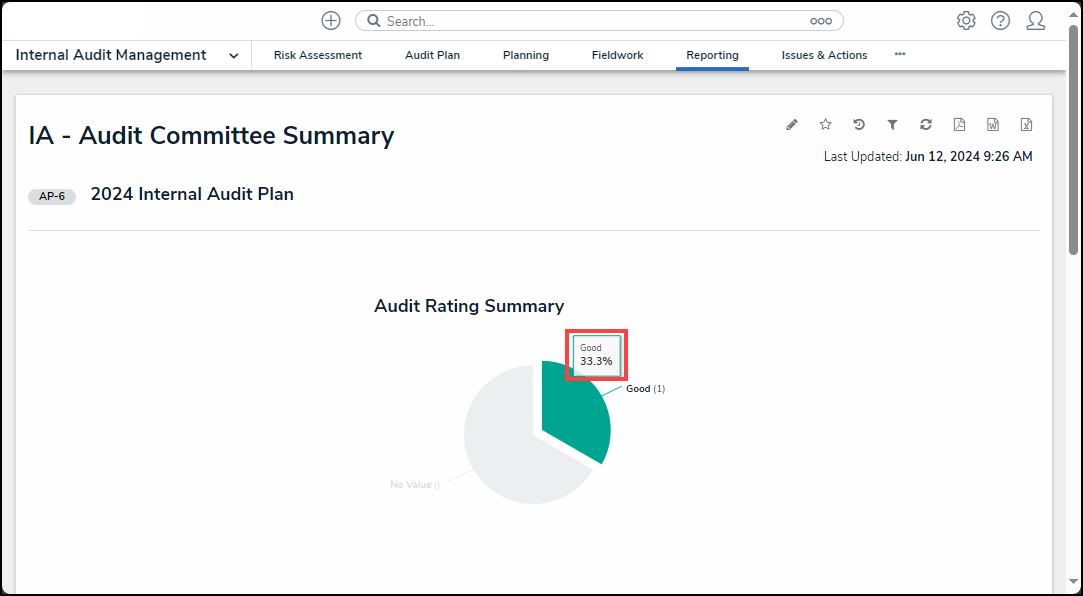Screen dimensions: 1083x596
Task: Open the Issues & Actions tab
Action: (x=824, y=56)
